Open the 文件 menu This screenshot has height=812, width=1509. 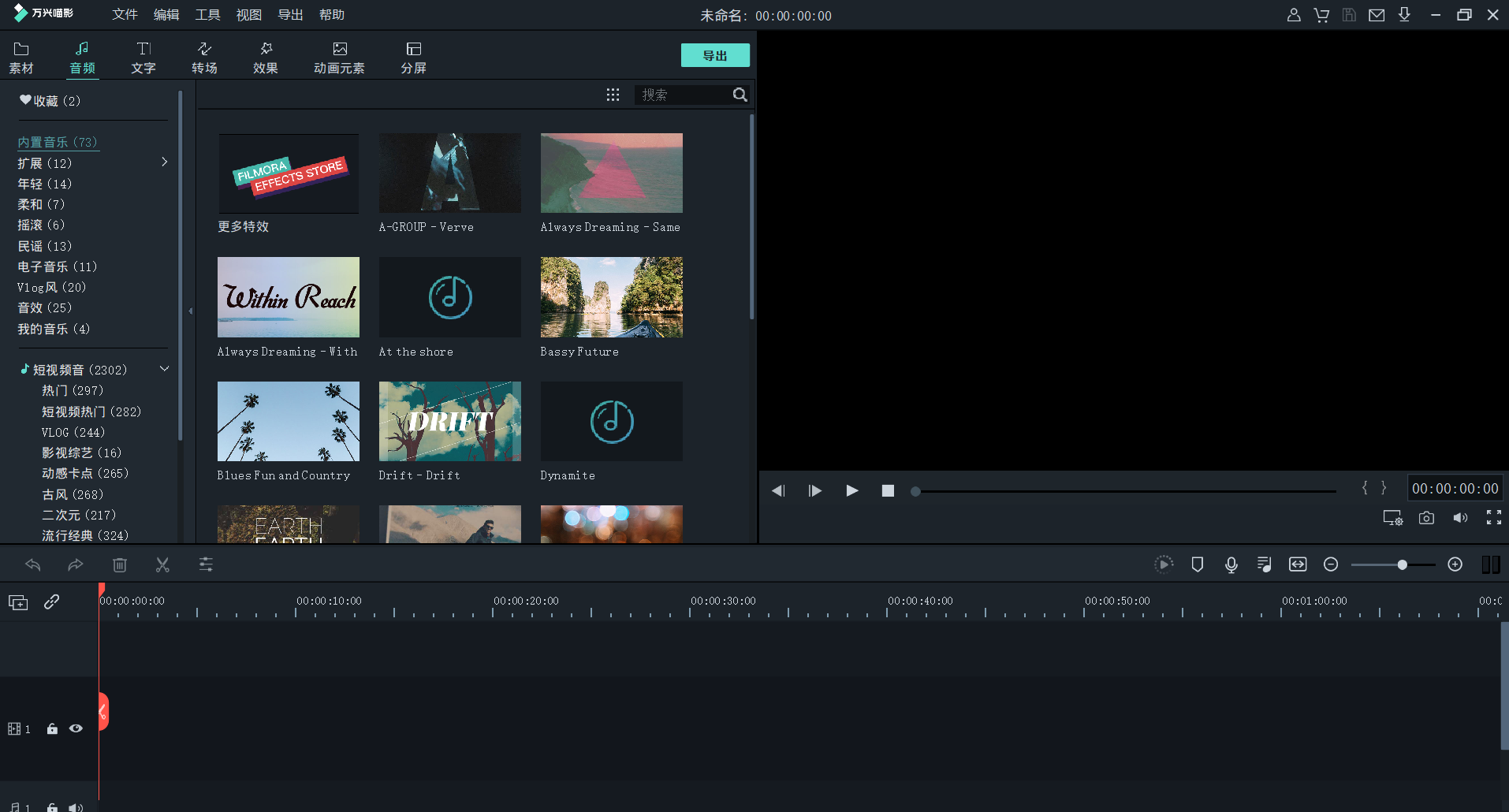point(125,15)
